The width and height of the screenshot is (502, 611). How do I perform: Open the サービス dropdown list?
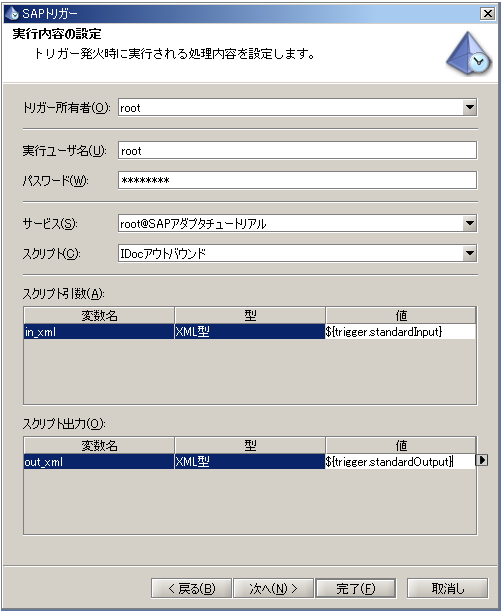click(x=470, y=223)
